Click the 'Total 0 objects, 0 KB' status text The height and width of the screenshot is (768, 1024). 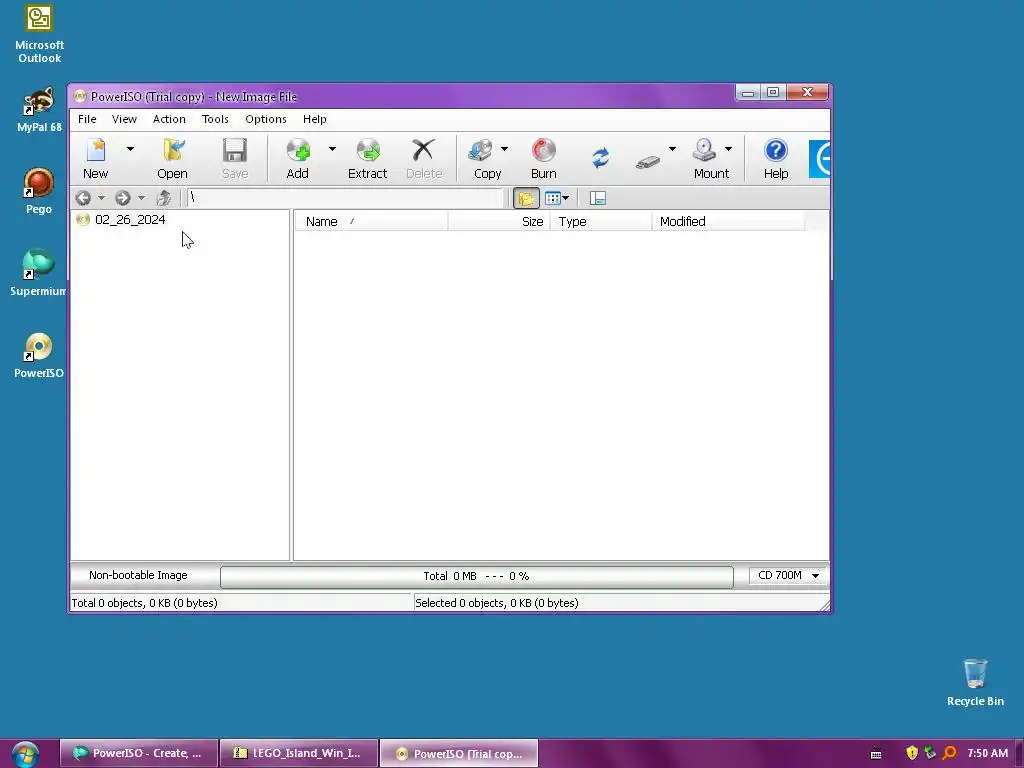(x=144, y=603)
